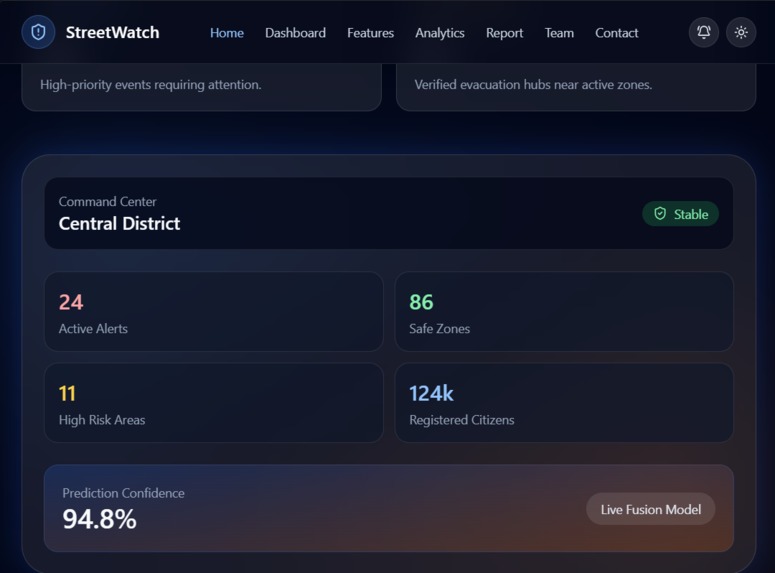Select the 24 Active Alerts card

(214, 311)
